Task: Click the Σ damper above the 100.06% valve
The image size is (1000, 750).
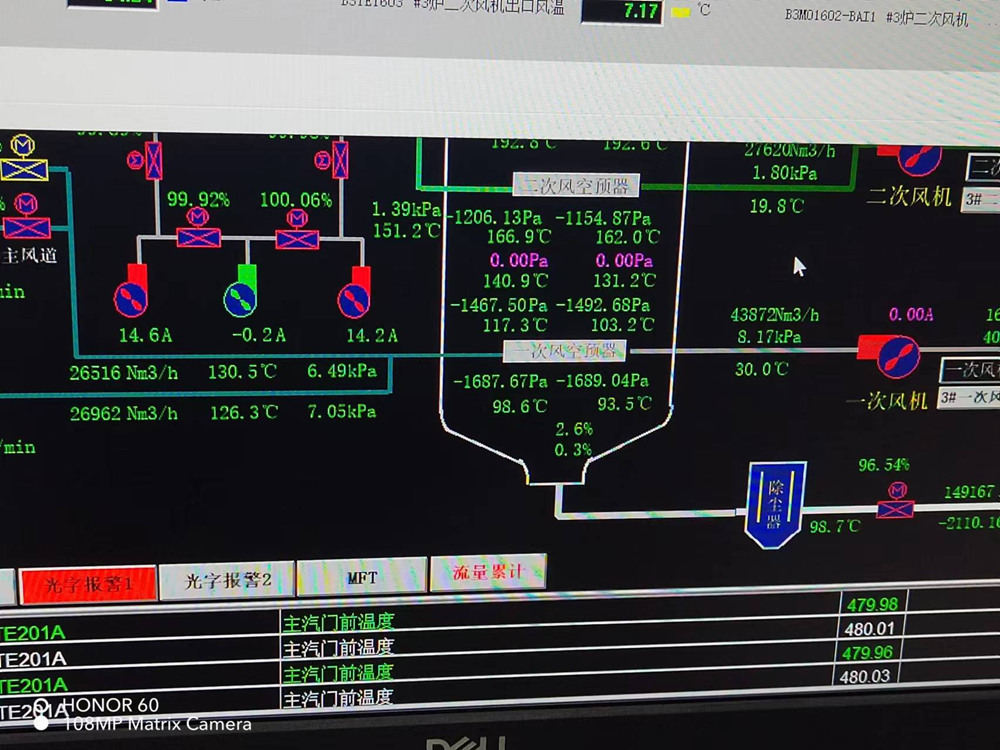Action: (x=339, y=160)
